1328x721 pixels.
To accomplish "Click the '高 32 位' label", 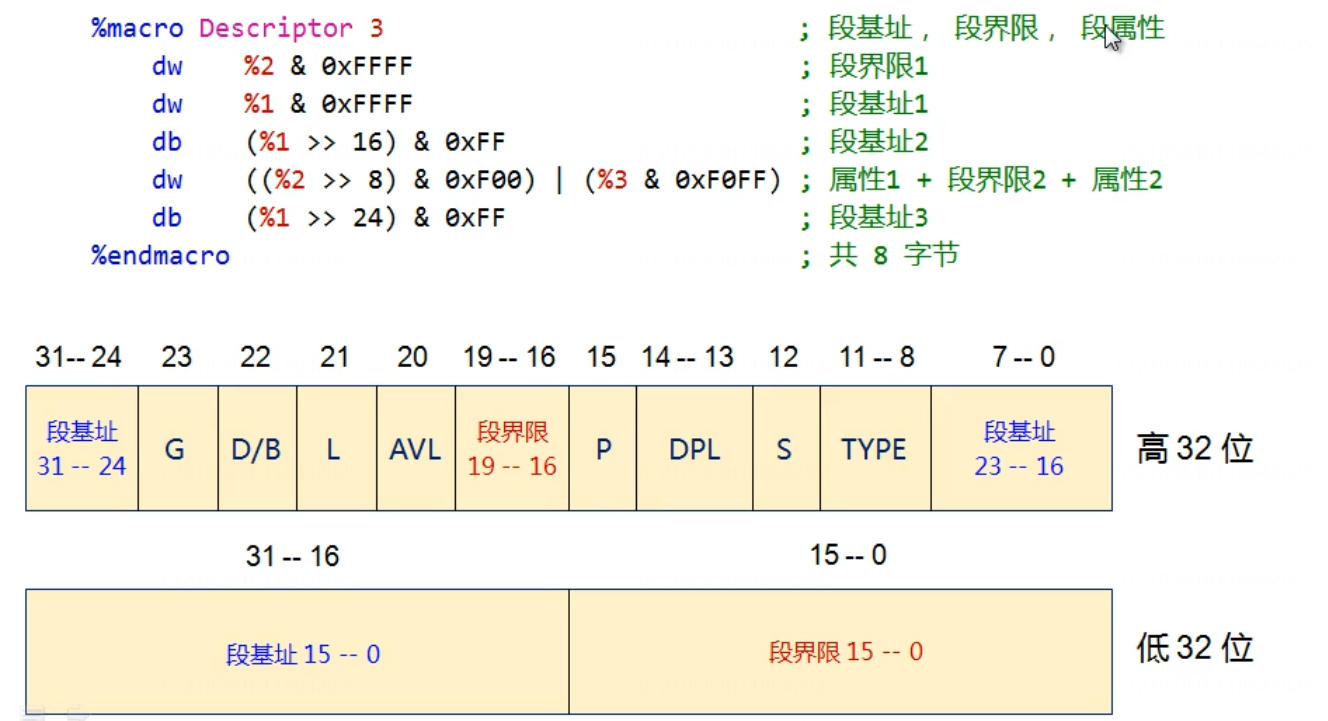I will pos(1195,449).
